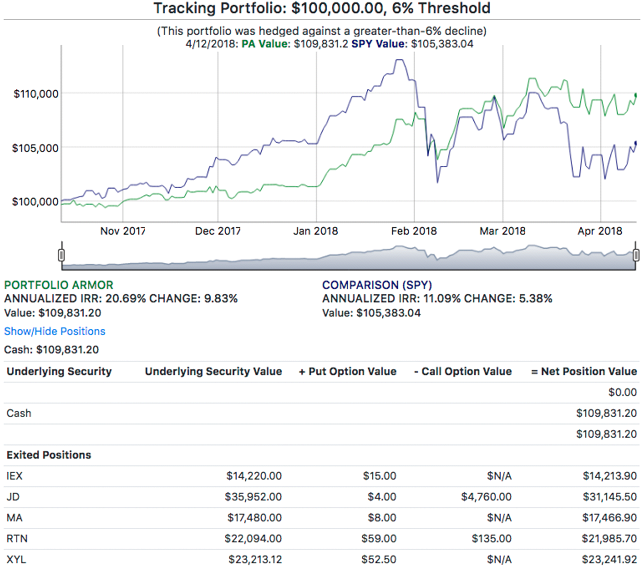
Task: Click the Feb 2018 label on the chart axis
Action: (x=412, y=230)
